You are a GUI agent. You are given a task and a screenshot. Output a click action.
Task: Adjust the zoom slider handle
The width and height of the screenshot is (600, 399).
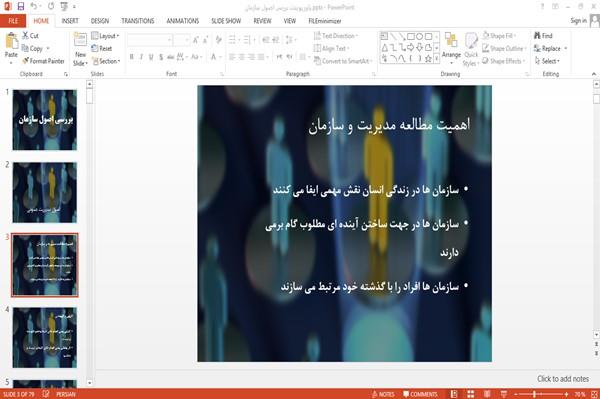(534, 394)
